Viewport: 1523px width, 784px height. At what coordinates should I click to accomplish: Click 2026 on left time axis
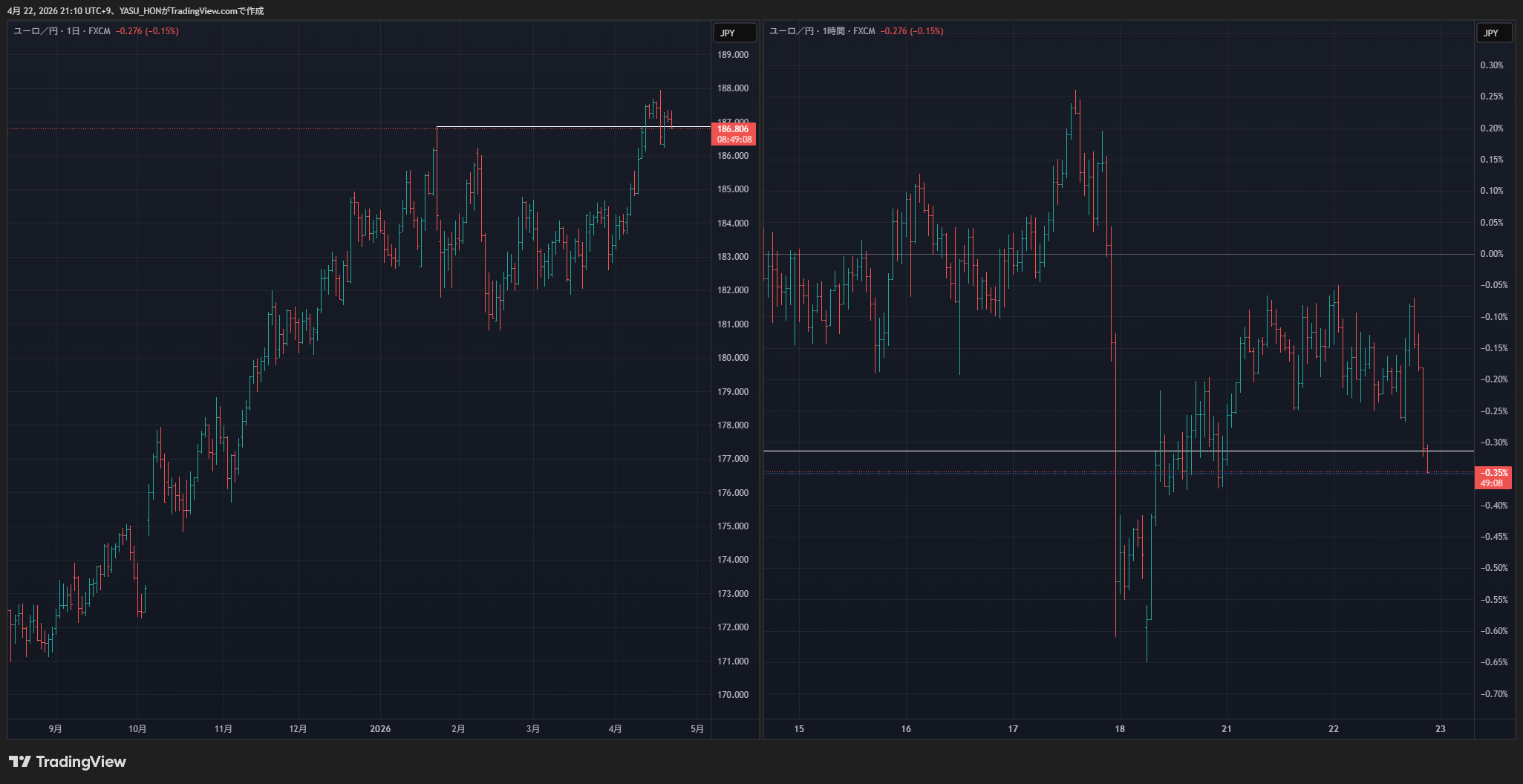[380, 729]
